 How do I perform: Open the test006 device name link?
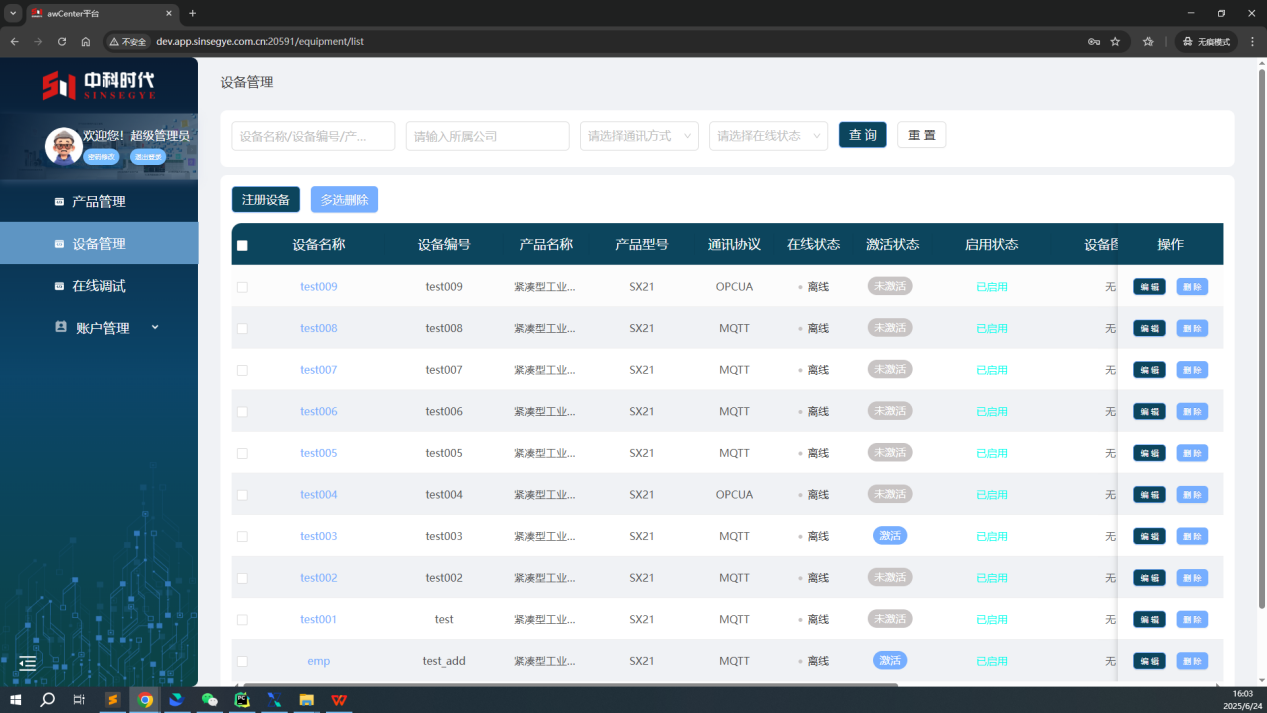pyautogui.click(x=319, y=412)
